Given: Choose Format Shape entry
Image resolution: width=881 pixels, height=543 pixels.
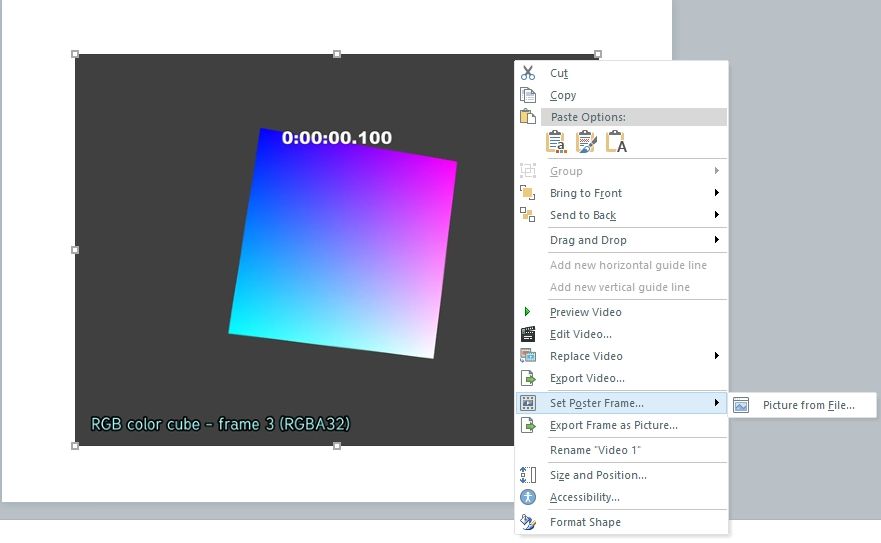Looking at the screenshot, I should coord(621,522).
